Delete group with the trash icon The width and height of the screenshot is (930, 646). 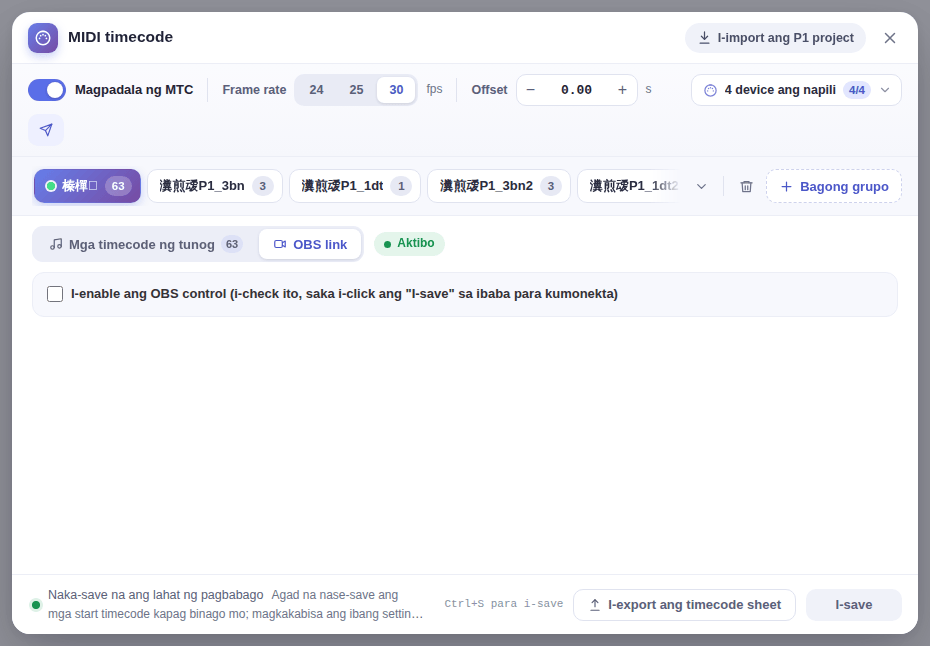[x=746, y=186]
